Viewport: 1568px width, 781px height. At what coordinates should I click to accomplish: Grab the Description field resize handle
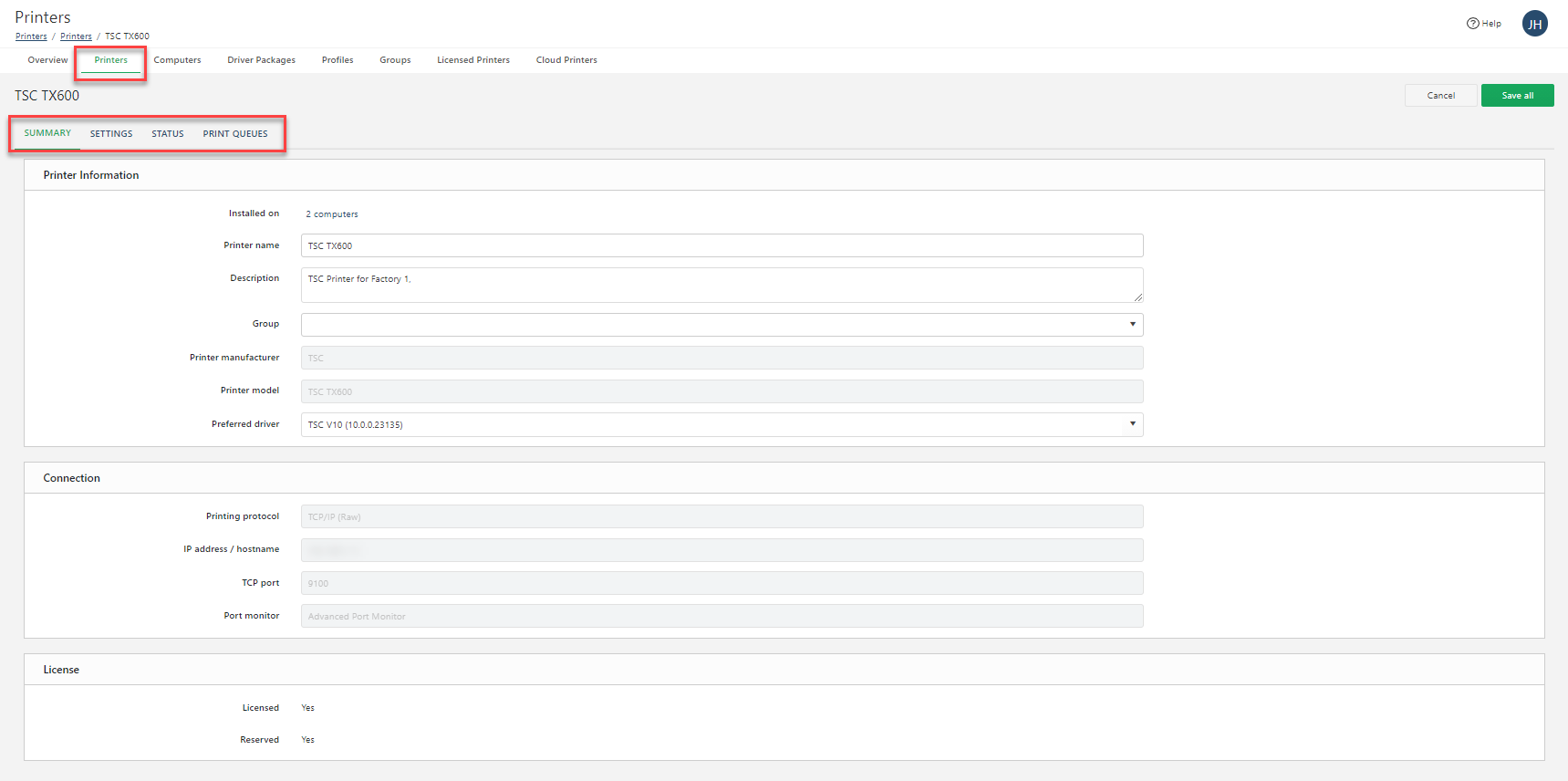tap(1137, 297)
